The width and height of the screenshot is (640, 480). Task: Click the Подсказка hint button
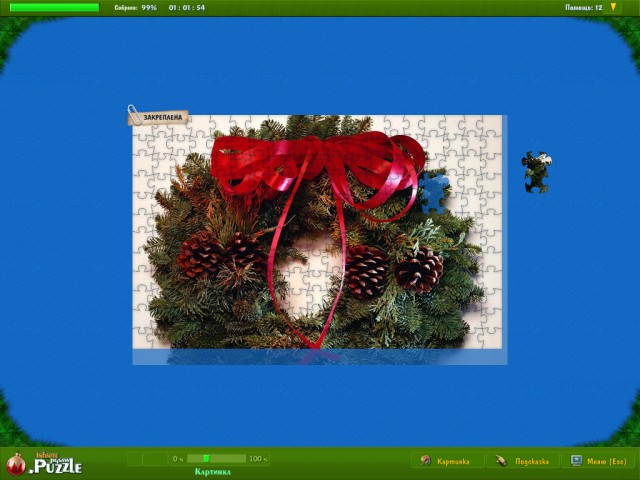523,461
